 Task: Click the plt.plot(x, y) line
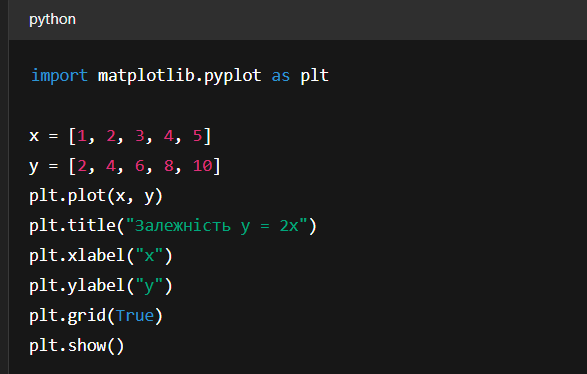tap(96, 196)
